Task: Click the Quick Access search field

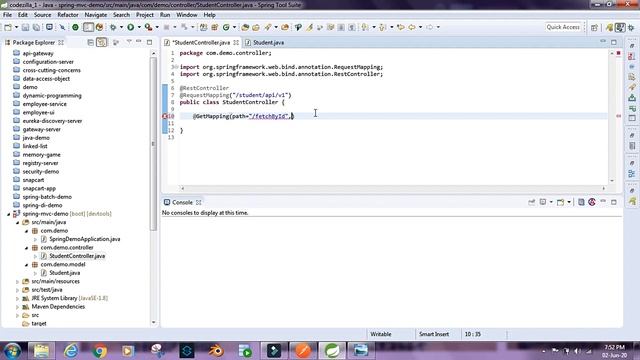Action: pyautogui.click(x=563, y=27)
